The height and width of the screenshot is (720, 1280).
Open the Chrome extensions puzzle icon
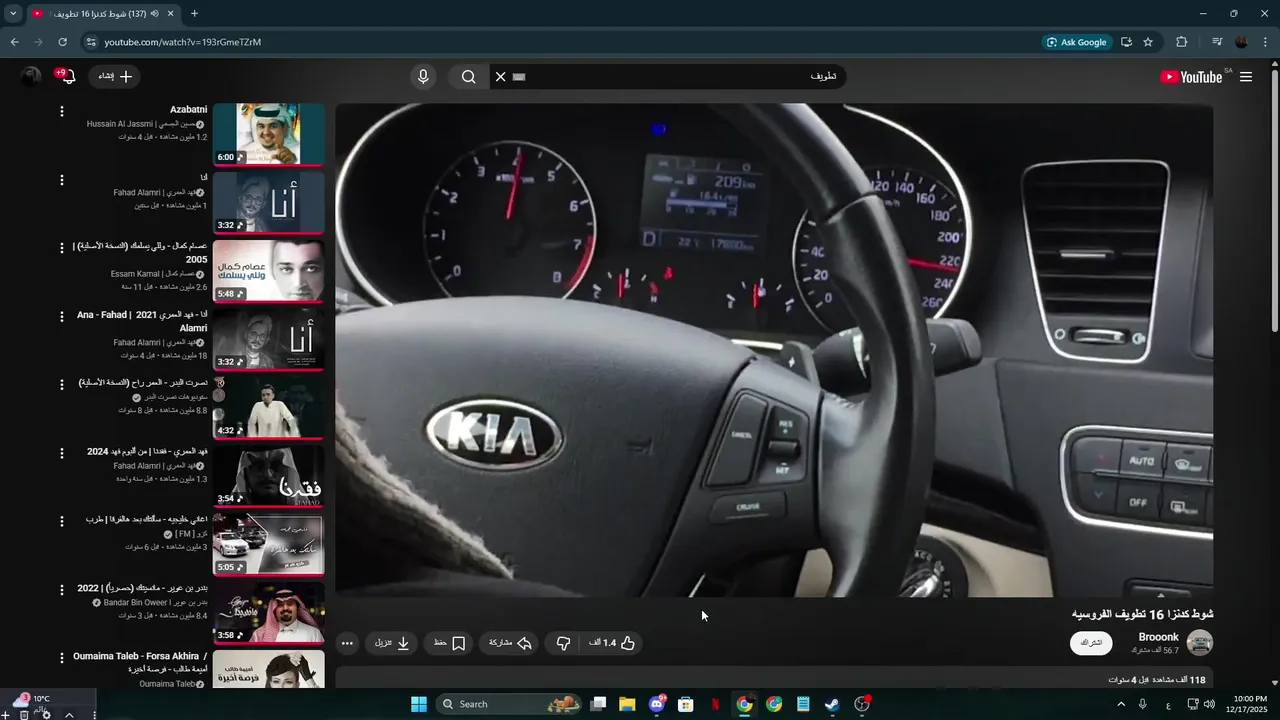[1182, 42]
